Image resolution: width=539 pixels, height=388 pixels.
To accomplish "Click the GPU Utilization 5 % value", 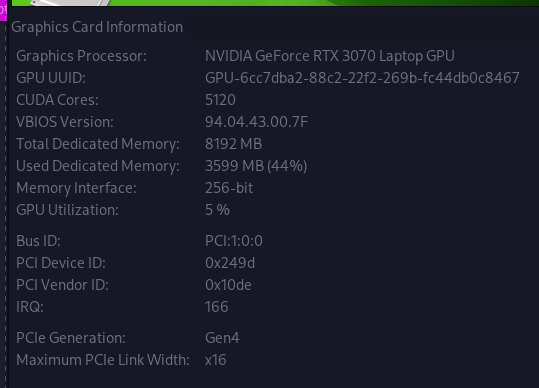I will click(x=217, y=210).
